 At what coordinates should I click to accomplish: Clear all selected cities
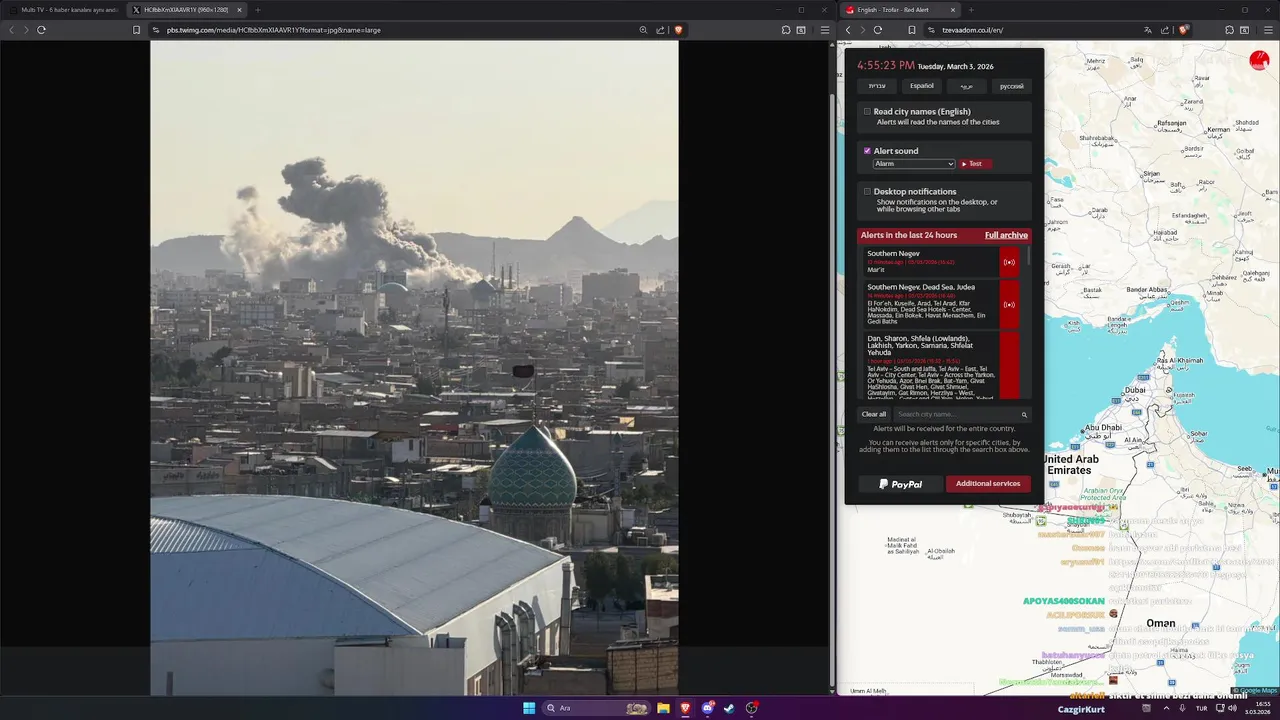[874, 414]
